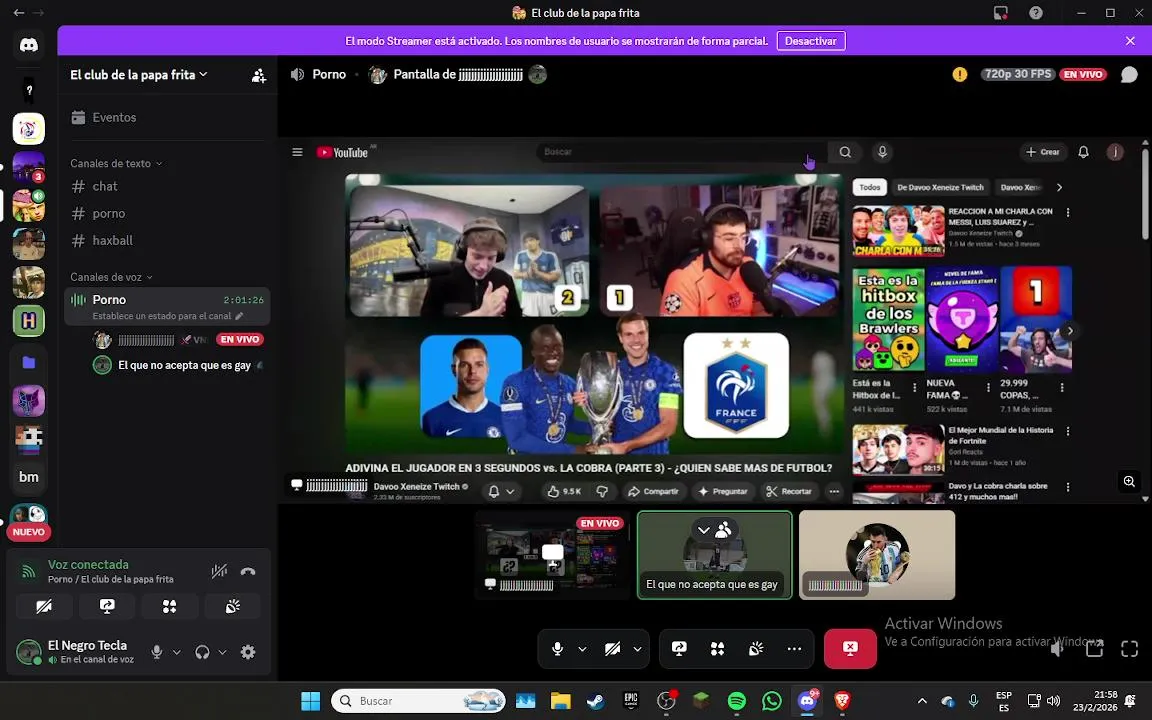Click the red disconnect call button
The width and height of the screenshot is (1152, 720).
pyautogui.click(x=850, y=649)
